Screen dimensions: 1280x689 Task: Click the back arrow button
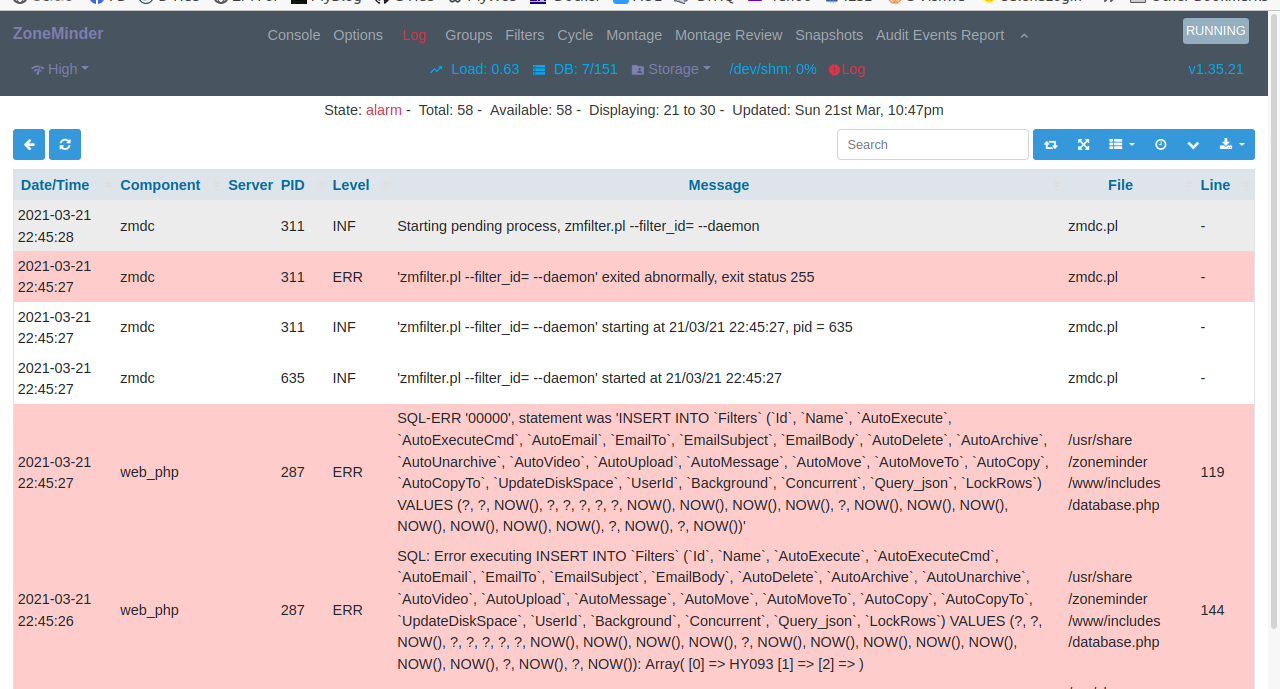point(29,144)
